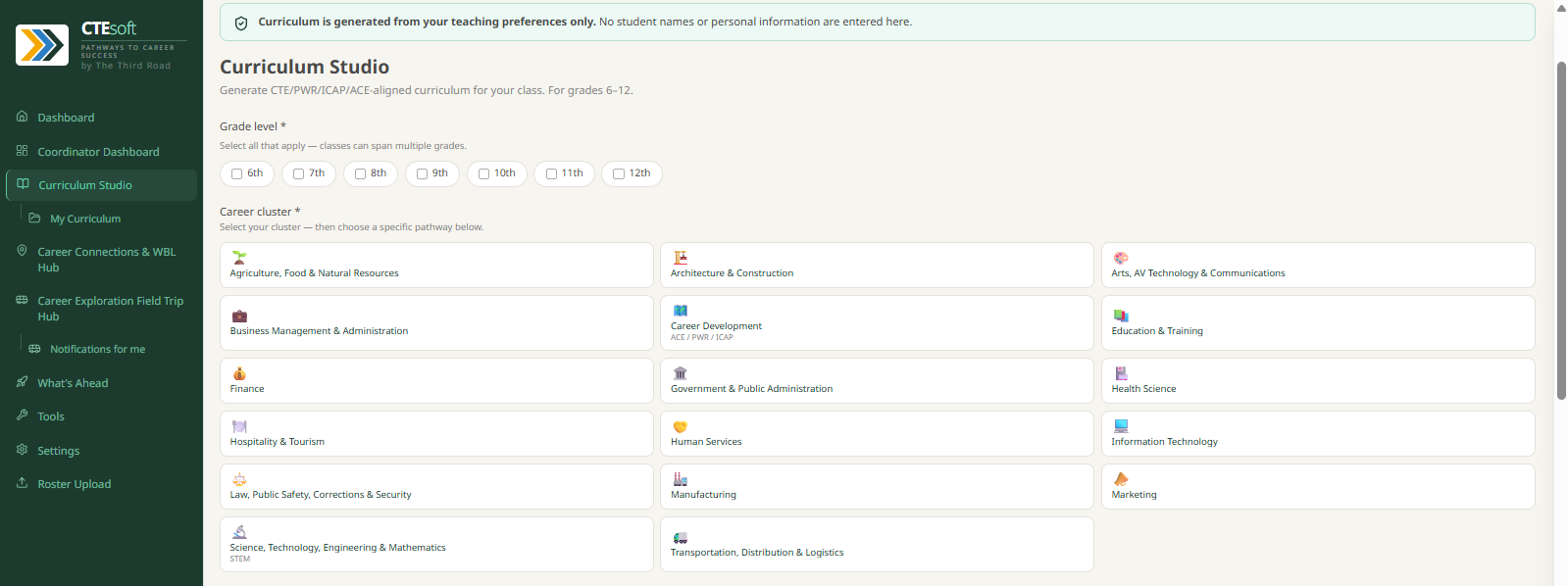The height and width of the screenshot is (586, 1568).
Task: Click the page vertical scrollbar thumb
Action: coord(1561,230)
